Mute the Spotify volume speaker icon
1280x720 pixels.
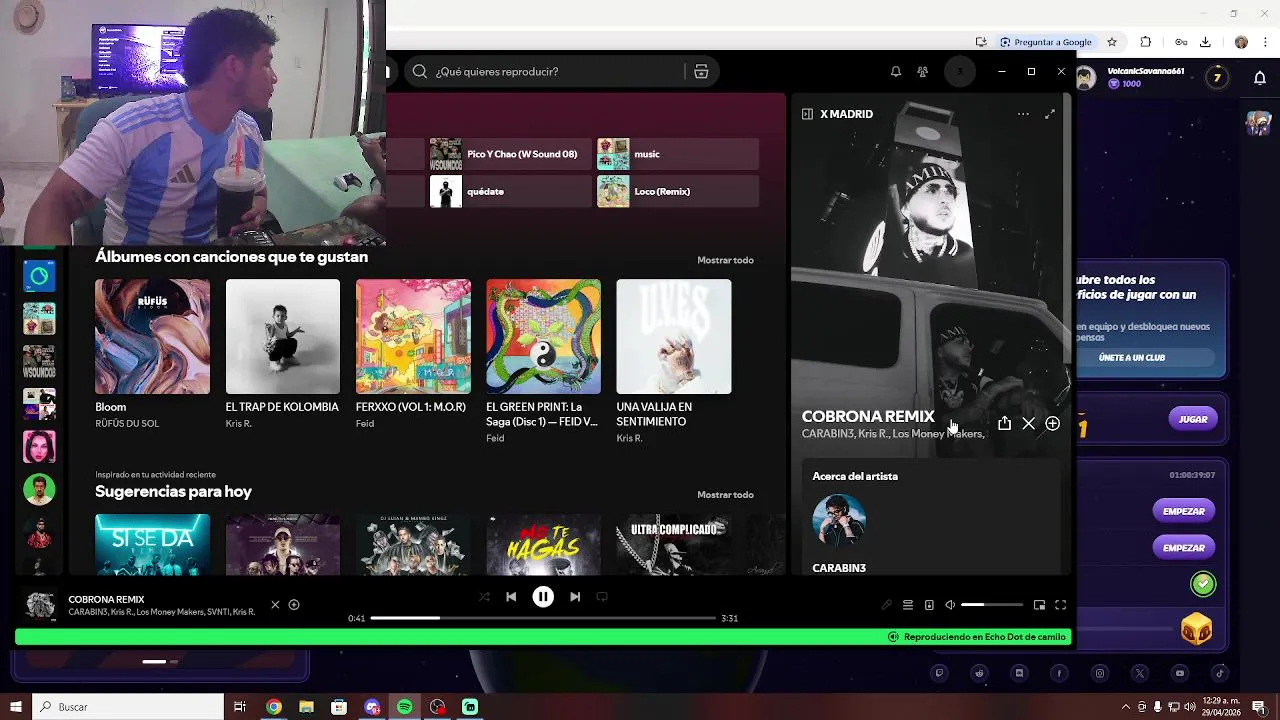pyautogui.click(x=950, y=605)
